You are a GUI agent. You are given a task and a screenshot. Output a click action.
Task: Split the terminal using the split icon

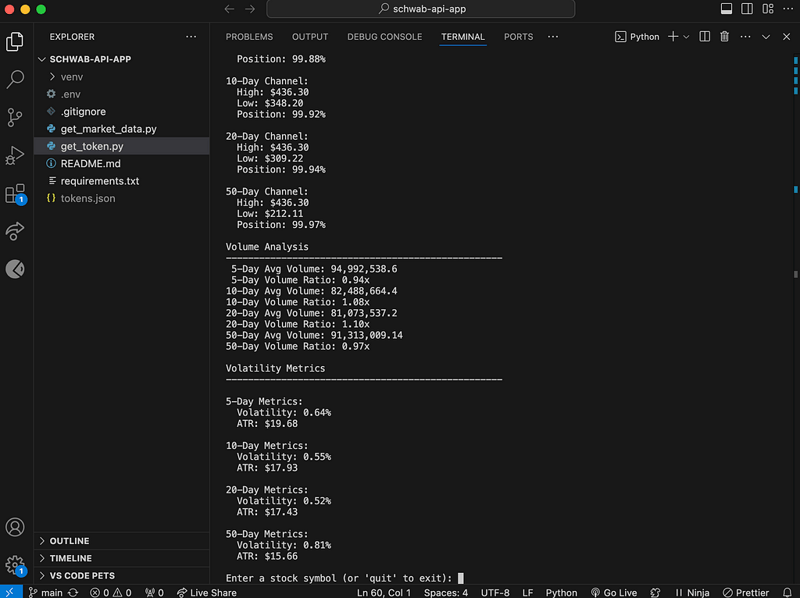tap(704, 36)
